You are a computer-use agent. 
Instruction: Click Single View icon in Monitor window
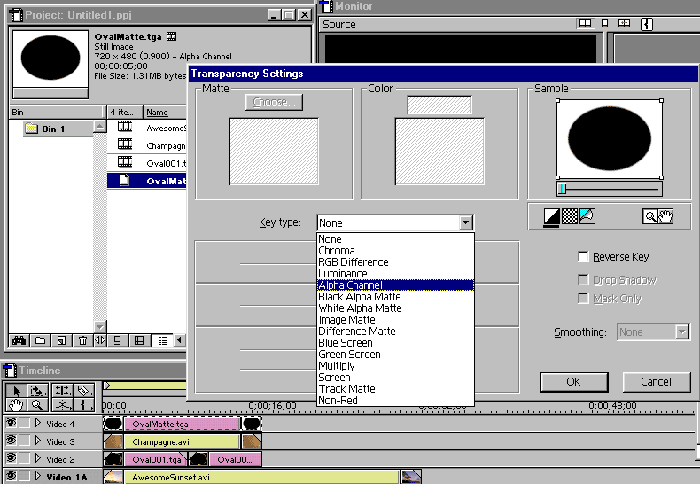605,23
